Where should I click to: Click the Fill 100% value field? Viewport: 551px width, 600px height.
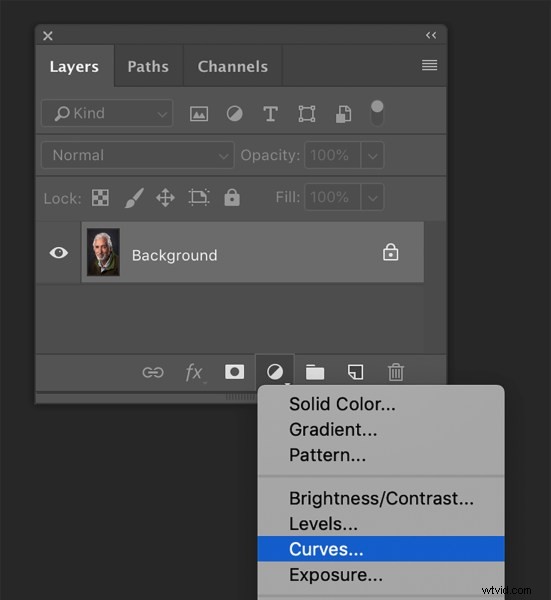pyautogui.click(x=332, y=197)
